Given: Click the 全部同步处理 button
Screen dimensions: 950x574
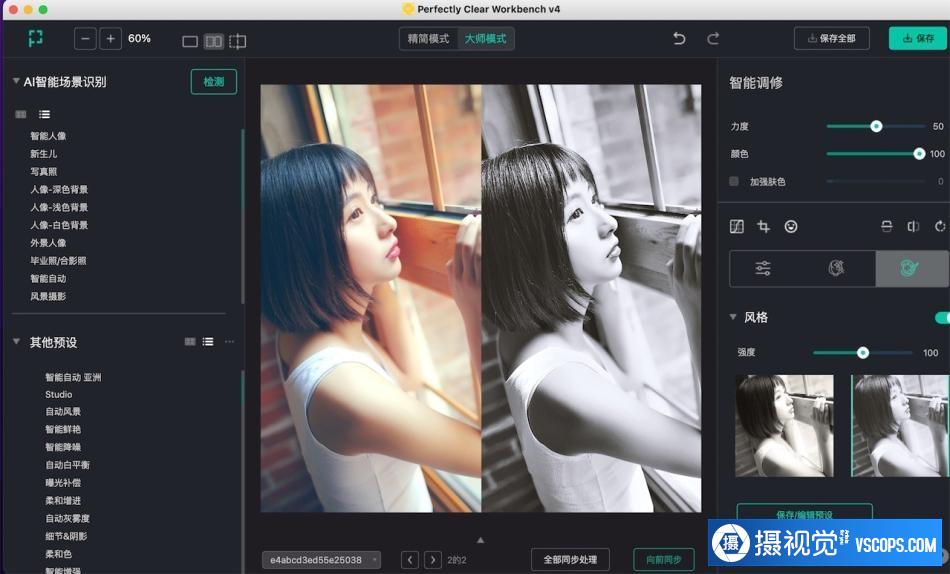Looking at the screenshot, I should coord(570,559).
